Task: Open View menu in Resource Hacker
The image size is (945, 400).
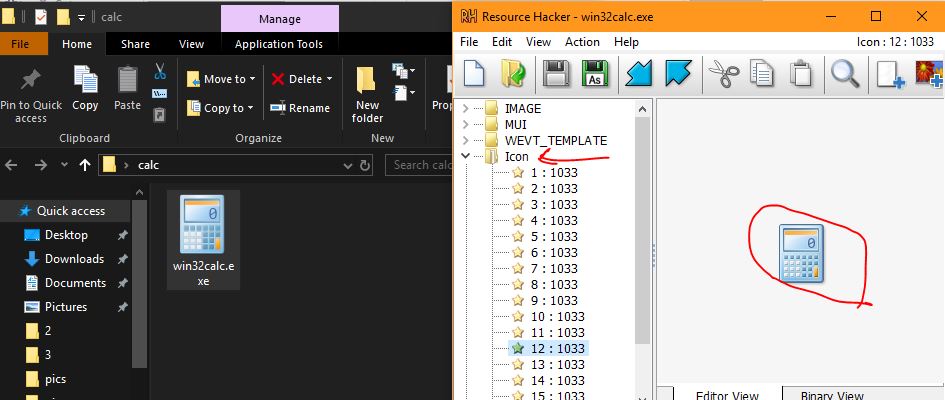Action: click(x=538, y=42)
